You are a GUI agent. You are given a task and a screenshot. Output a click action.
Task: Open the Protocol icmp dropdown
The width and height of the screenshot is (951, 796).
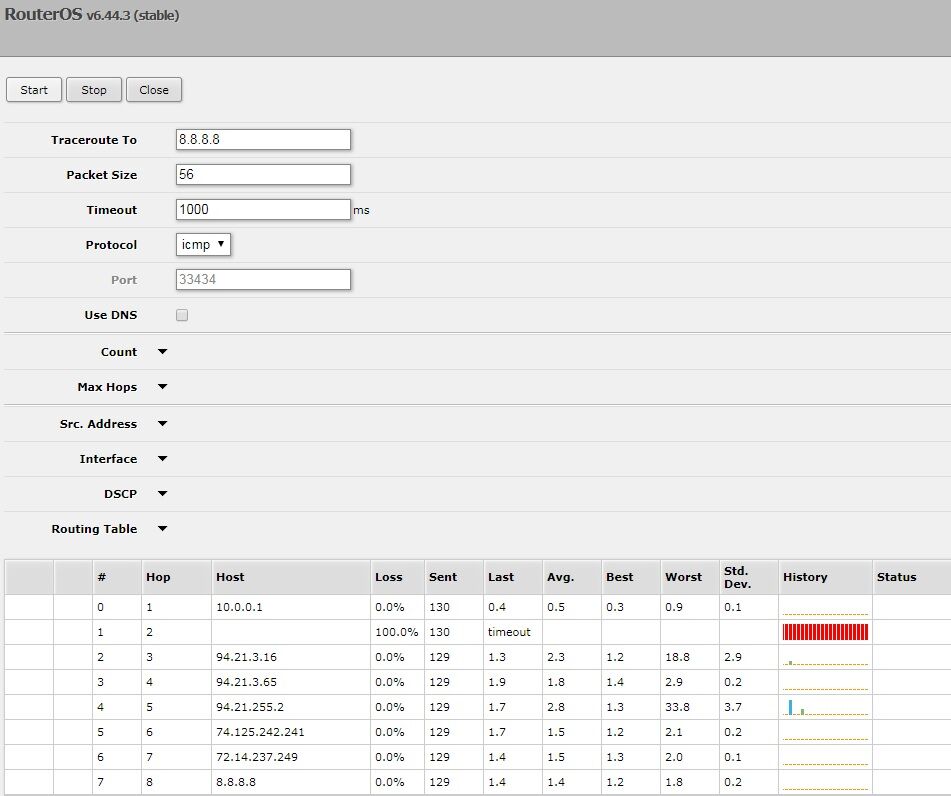[x=203, y=245]
